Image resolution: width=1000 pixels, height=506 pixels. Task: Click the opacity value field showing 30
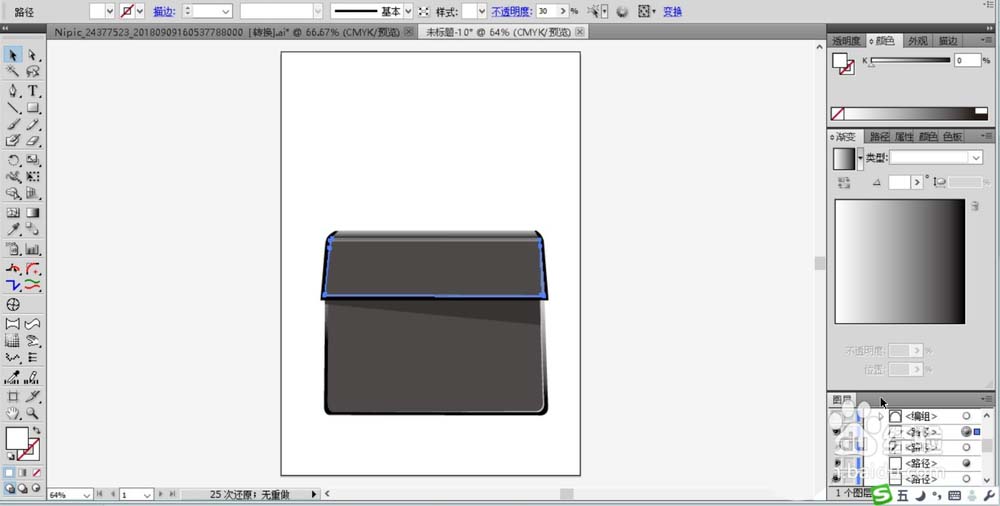coord(547,11)
